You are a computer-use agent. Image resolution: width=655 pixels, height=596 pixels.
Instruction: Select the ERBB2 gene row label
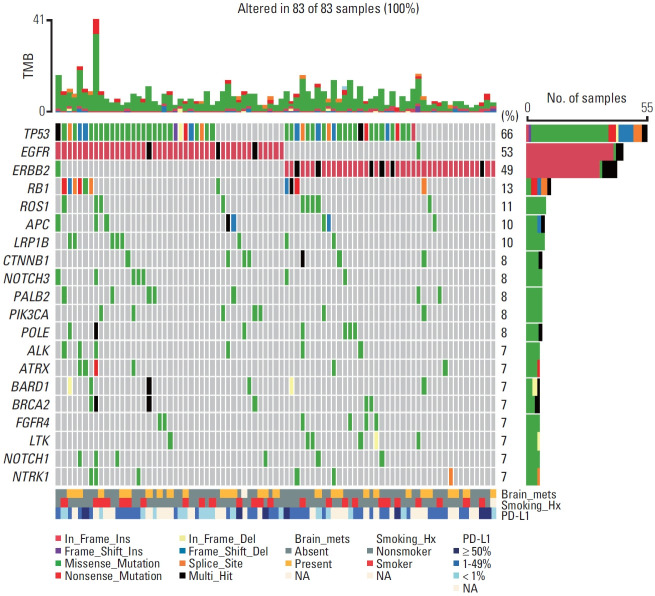click(31, 170)
